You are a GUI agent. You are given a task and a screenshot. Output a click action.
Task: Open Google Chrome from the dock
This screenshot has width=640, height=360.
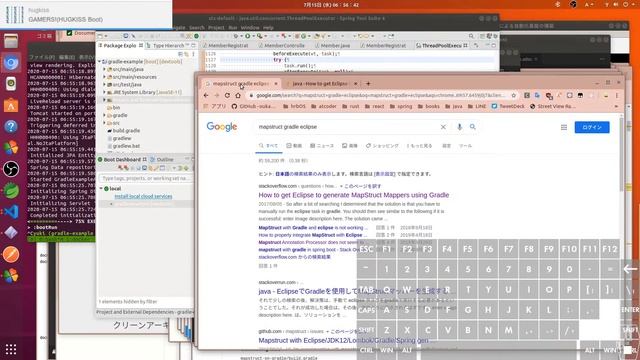(x=11, y=62)
